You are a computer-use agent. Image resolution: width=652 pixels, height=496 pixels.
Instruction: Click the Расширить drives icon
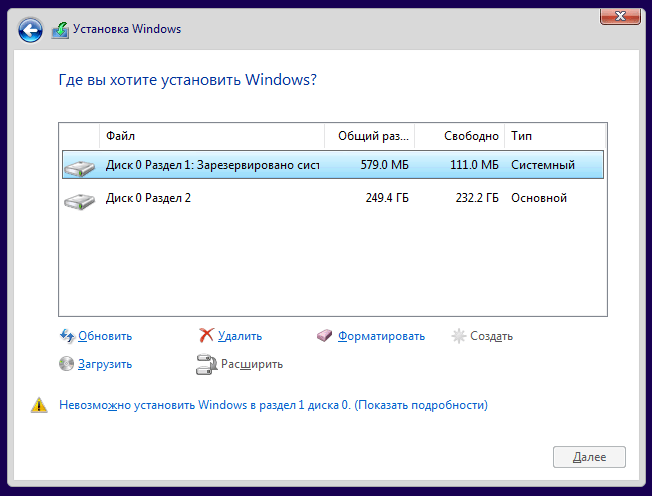click(x=206, y=364)
